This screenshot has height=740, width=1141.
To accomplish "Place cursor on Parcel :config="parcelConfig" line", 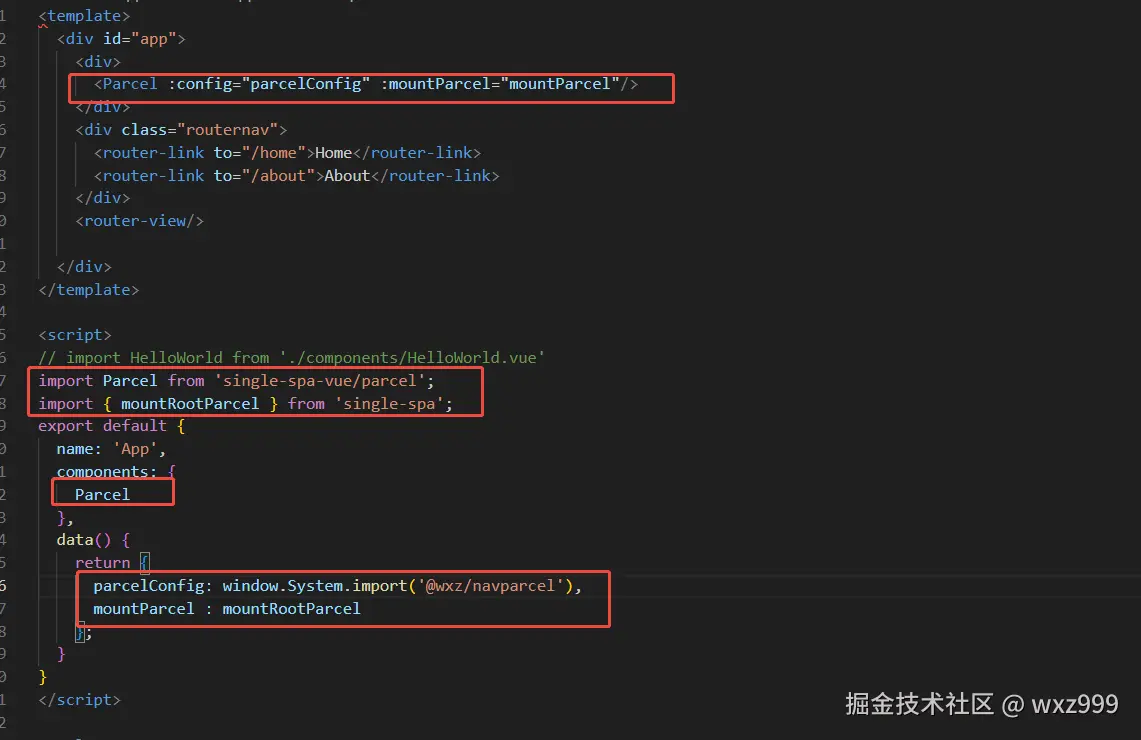I will (365, 84).
